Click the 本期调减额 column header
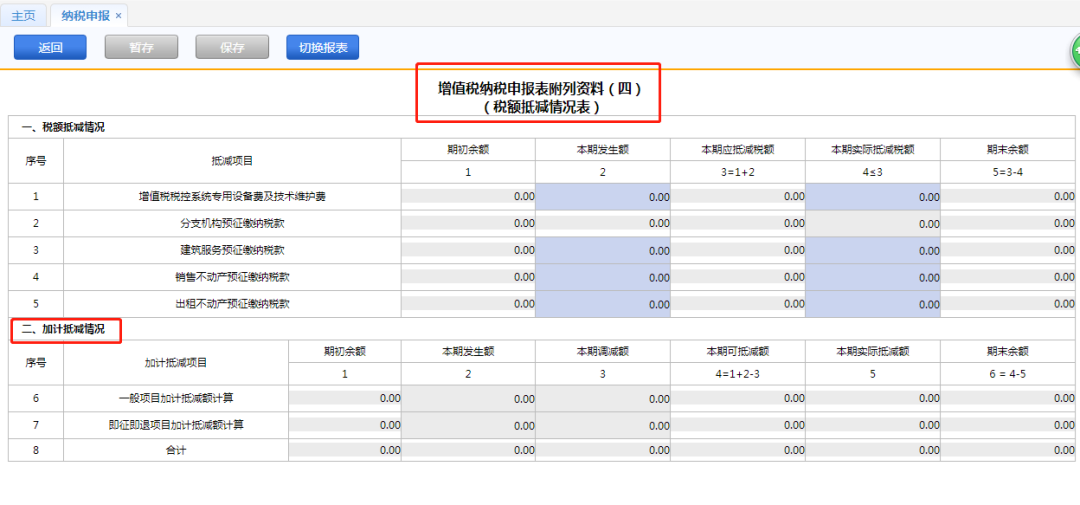Screen dimensions: 1080x505 [603, 351]
